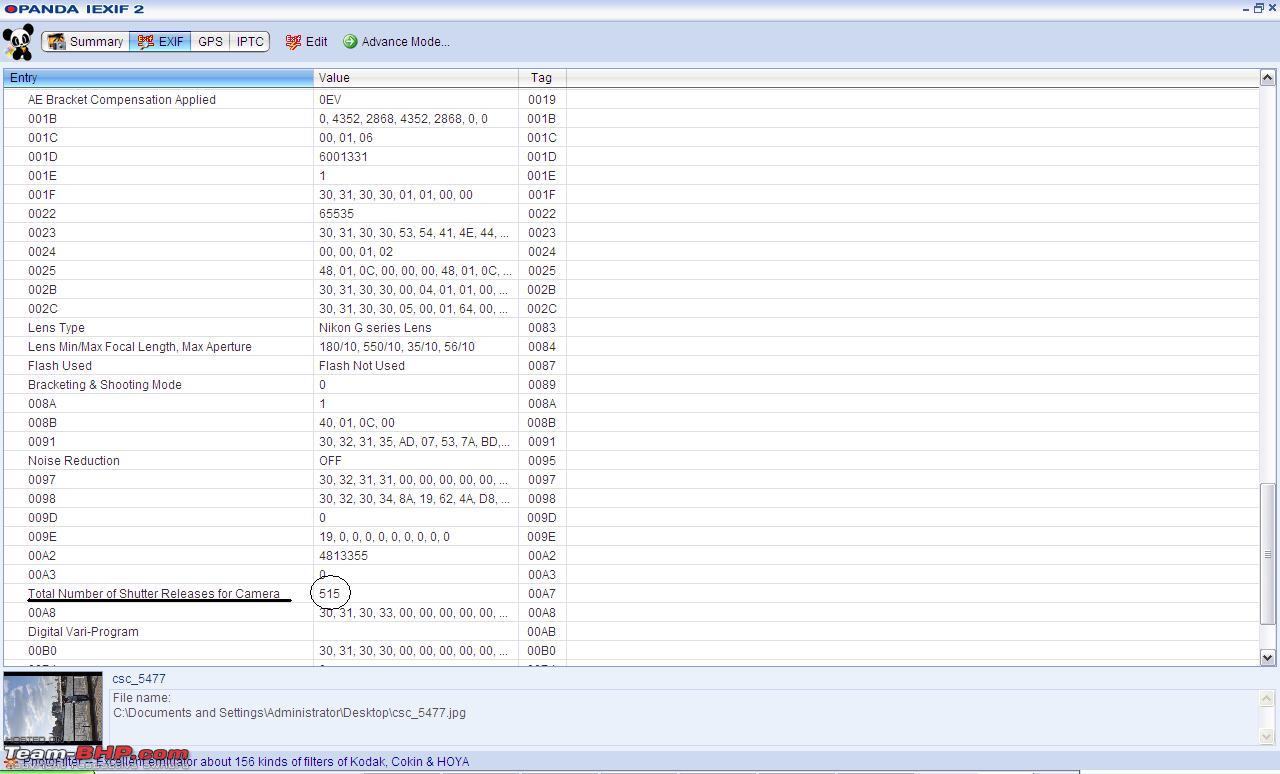1280x774 pixels.
Task: Close the Panda IEXIF window
Action: click(x=1272, y=8)
